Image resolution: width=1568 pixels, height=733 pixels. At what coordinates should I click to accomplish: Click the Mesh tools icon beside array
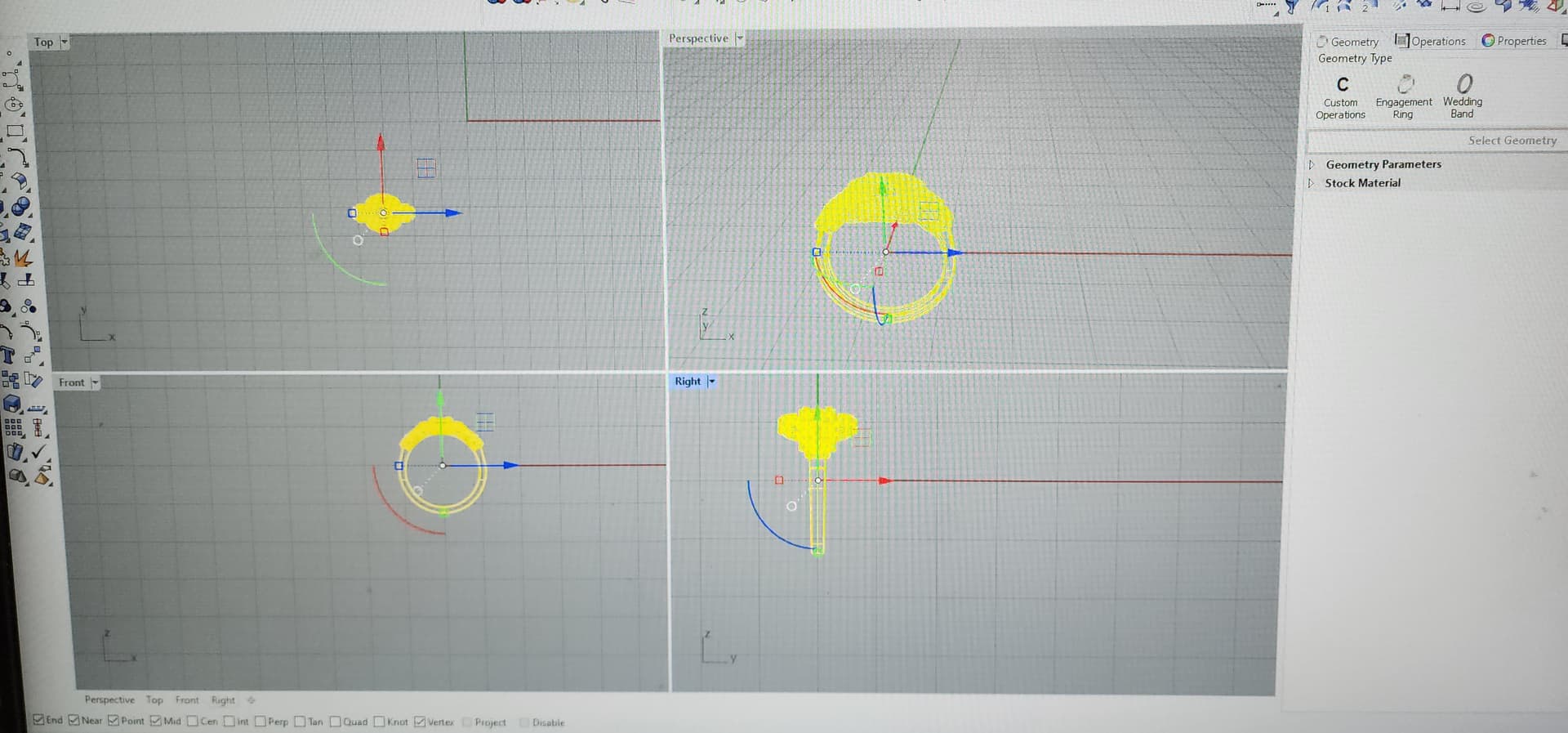point(37,427)
